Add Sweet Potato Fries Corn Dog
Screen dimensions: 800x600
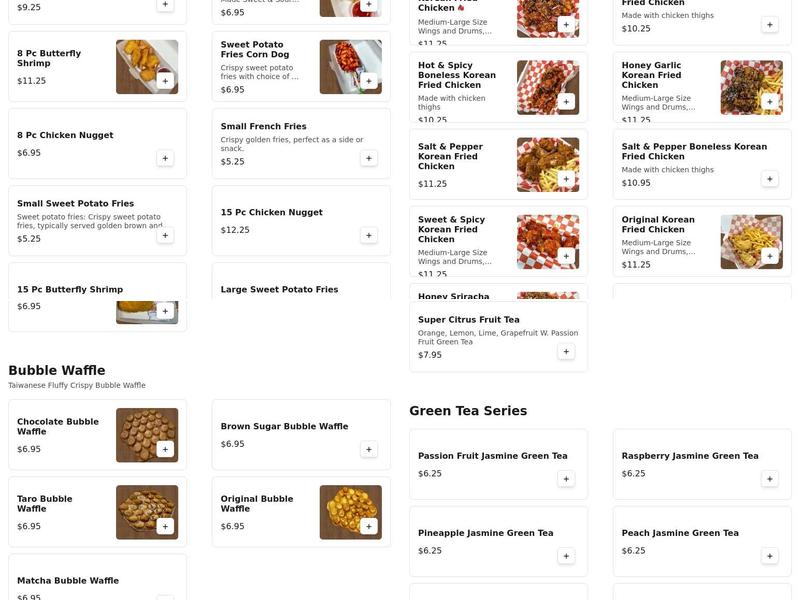pos(368,81)
